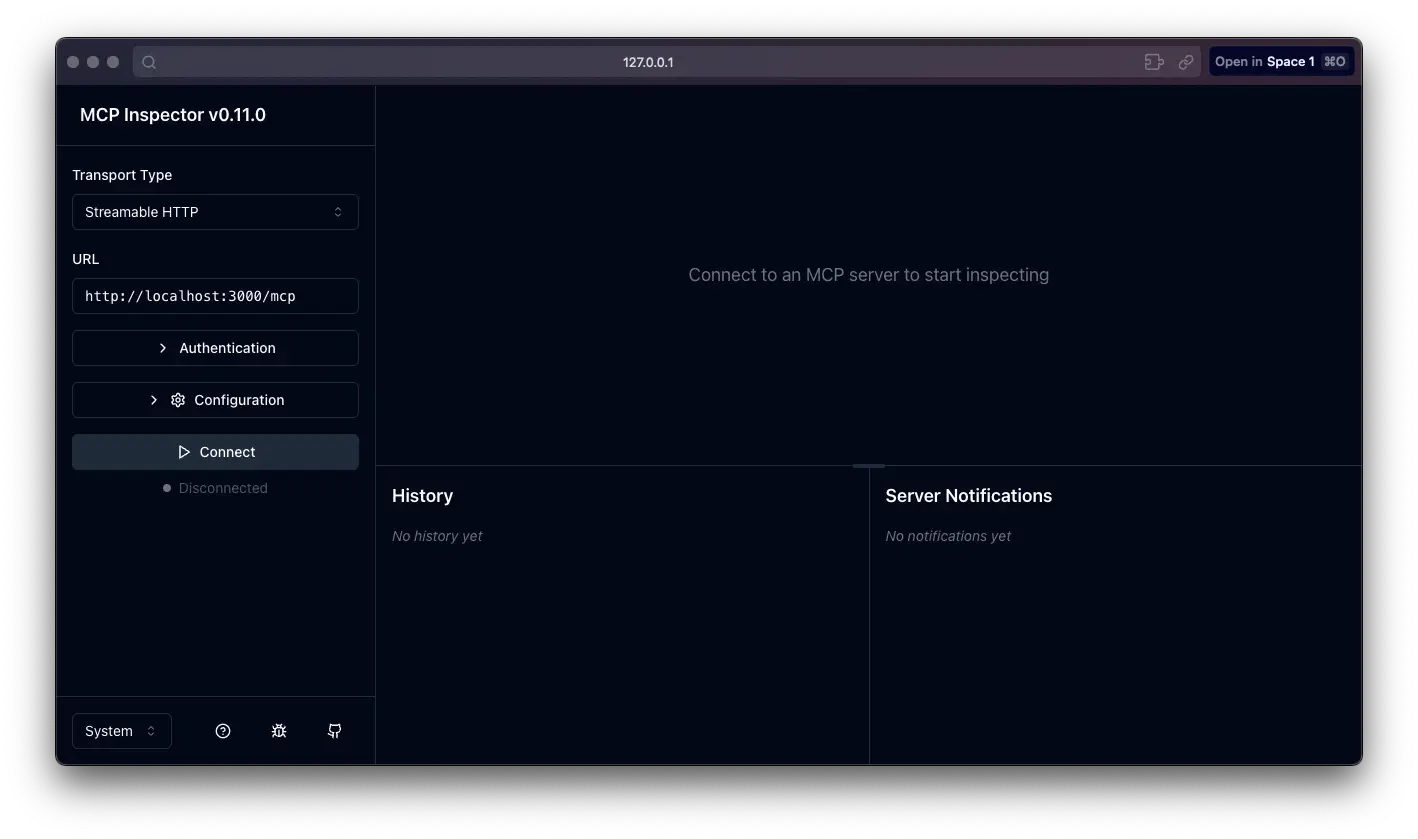1418x839 pixels.
Task: Click the search icon in the address bar
Action: (x=148, y=61)
